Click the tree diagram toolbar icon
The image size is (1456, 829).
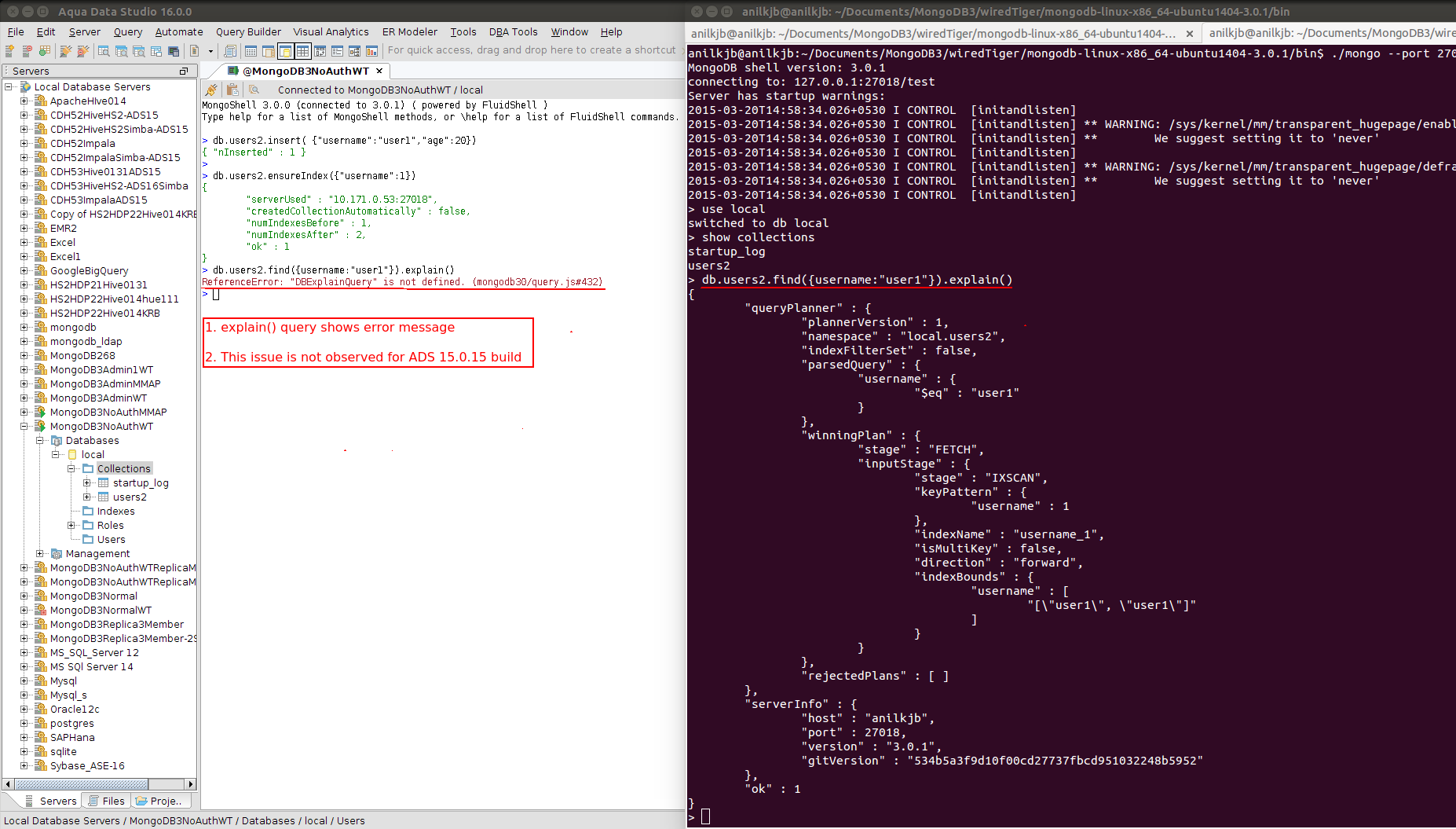(x=354, y=51)
